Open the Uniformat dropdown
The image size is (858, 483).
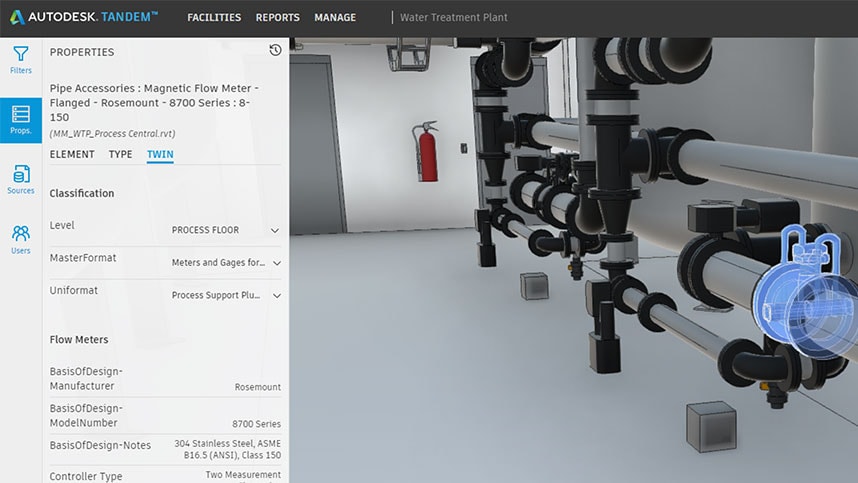tap(226, 295)
